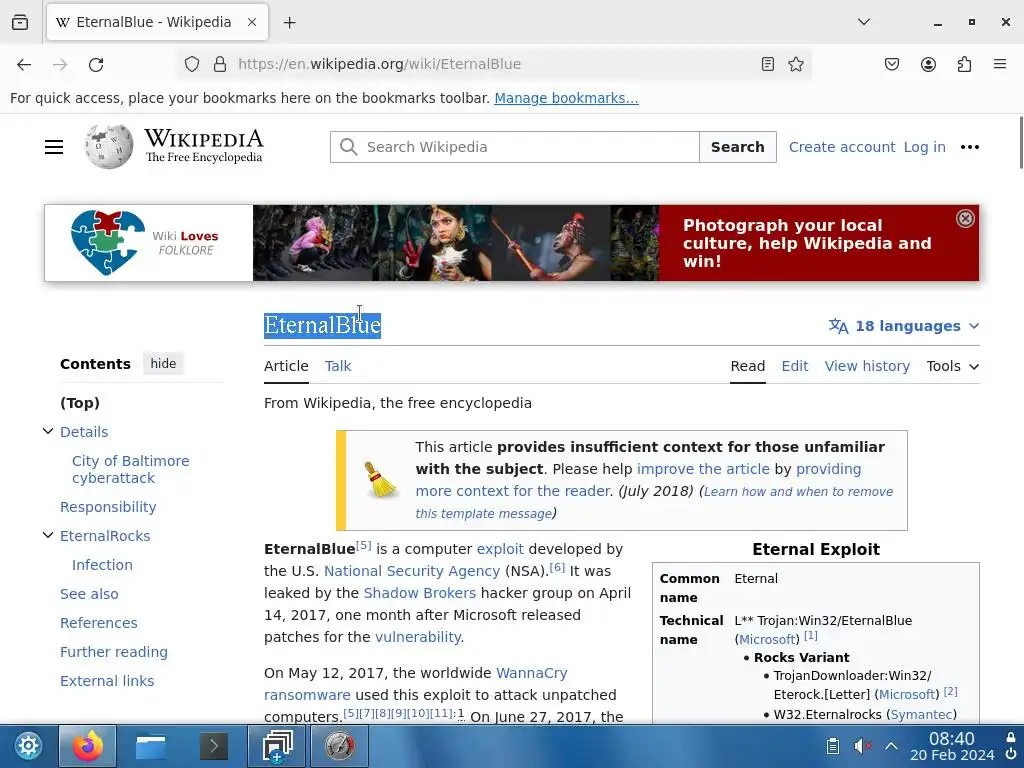Open Firefox account icon
1024x768 pixels.
pyautogui.click(x=928, y=64)
